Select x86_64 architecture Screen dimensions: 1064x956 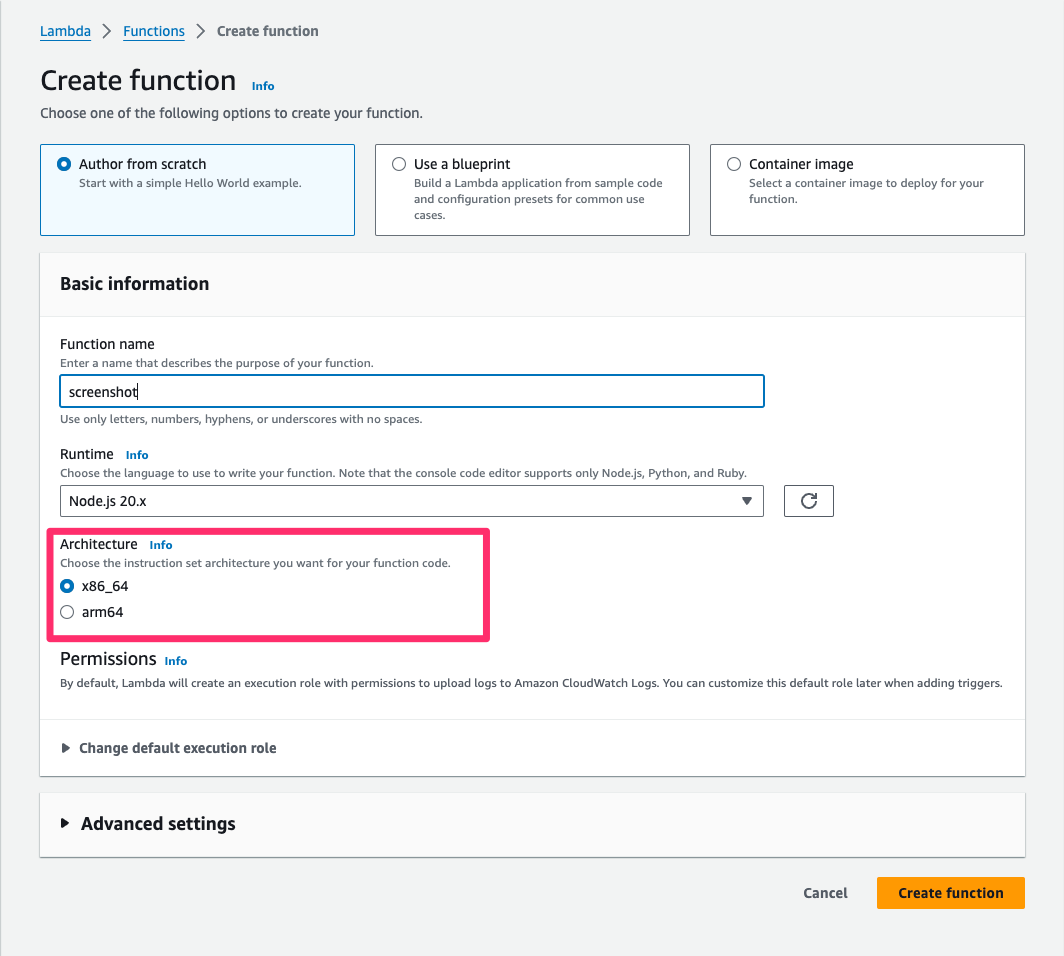(66, 586)
